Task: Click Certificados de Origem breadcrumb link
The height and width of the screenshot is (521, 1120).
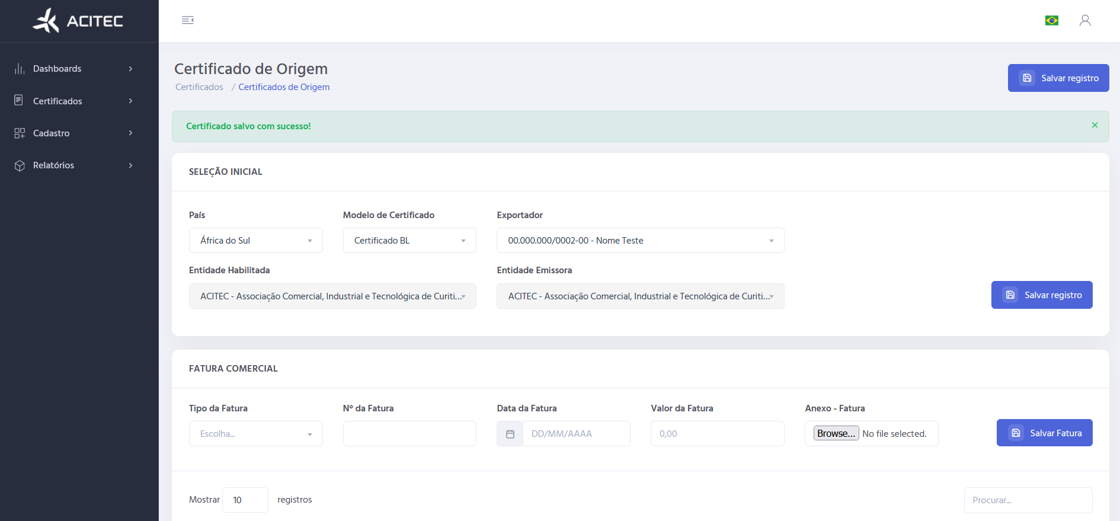Action: pyautogui.click(x=284, y=87)
